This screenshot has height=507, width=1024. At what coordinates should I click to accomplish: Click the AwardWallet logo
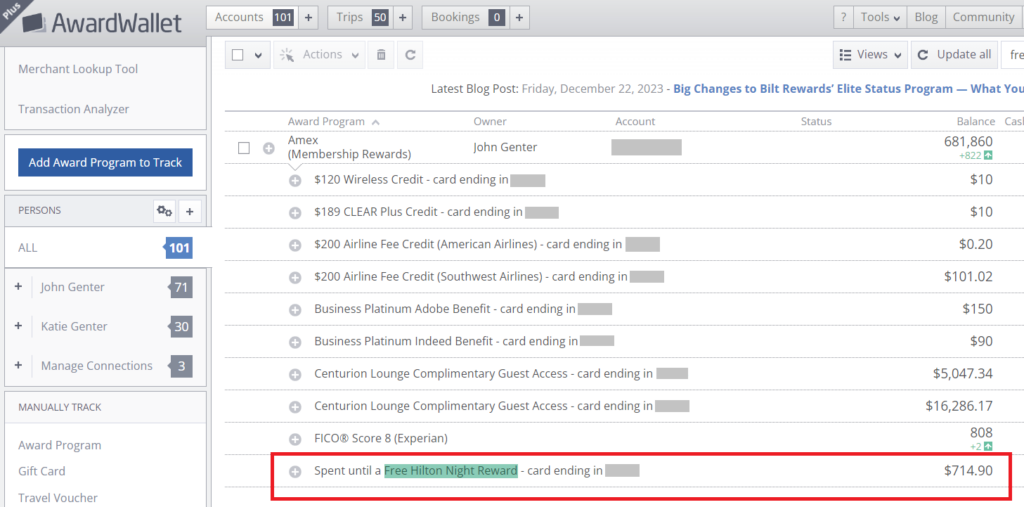tap(101, 22)
